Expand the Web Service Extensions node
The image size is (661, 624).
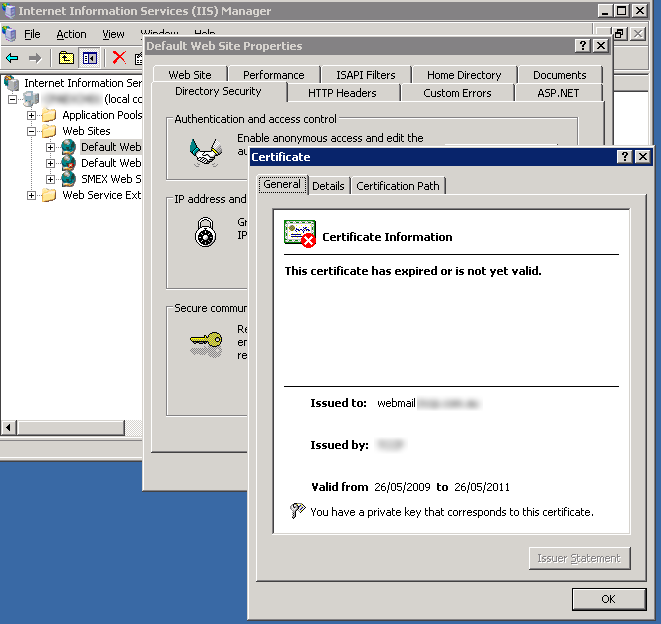31,195
